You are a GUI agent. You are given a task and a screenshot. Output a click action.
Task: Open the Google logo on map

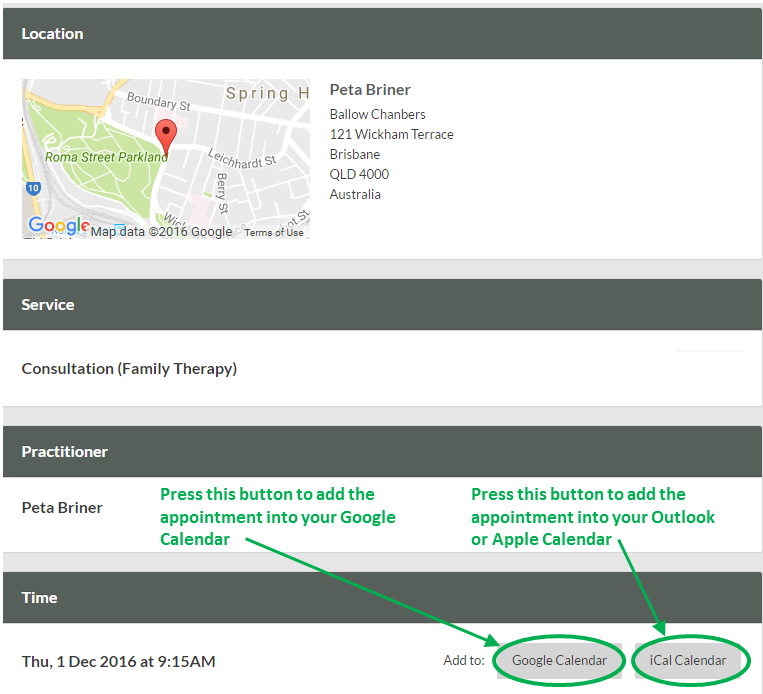pos(58,225)
